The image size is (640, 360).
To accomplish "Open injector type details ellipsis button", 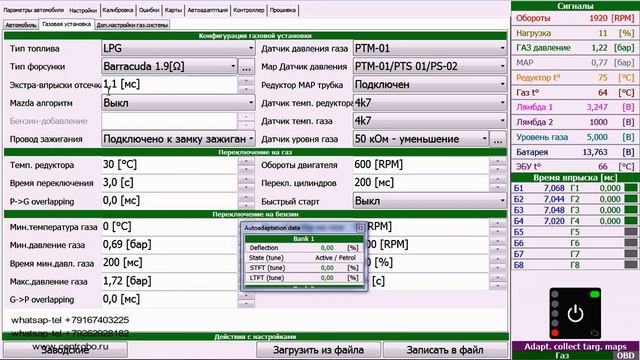I will 246,67.
